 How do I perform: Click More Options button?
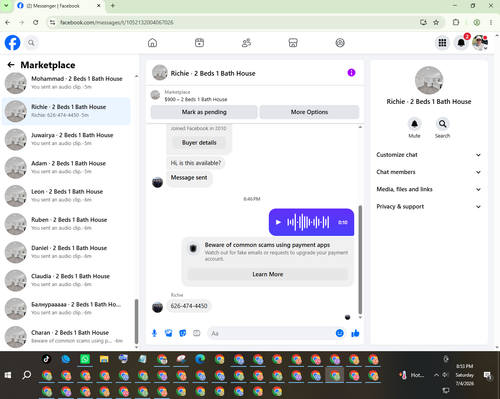(309, 112)
